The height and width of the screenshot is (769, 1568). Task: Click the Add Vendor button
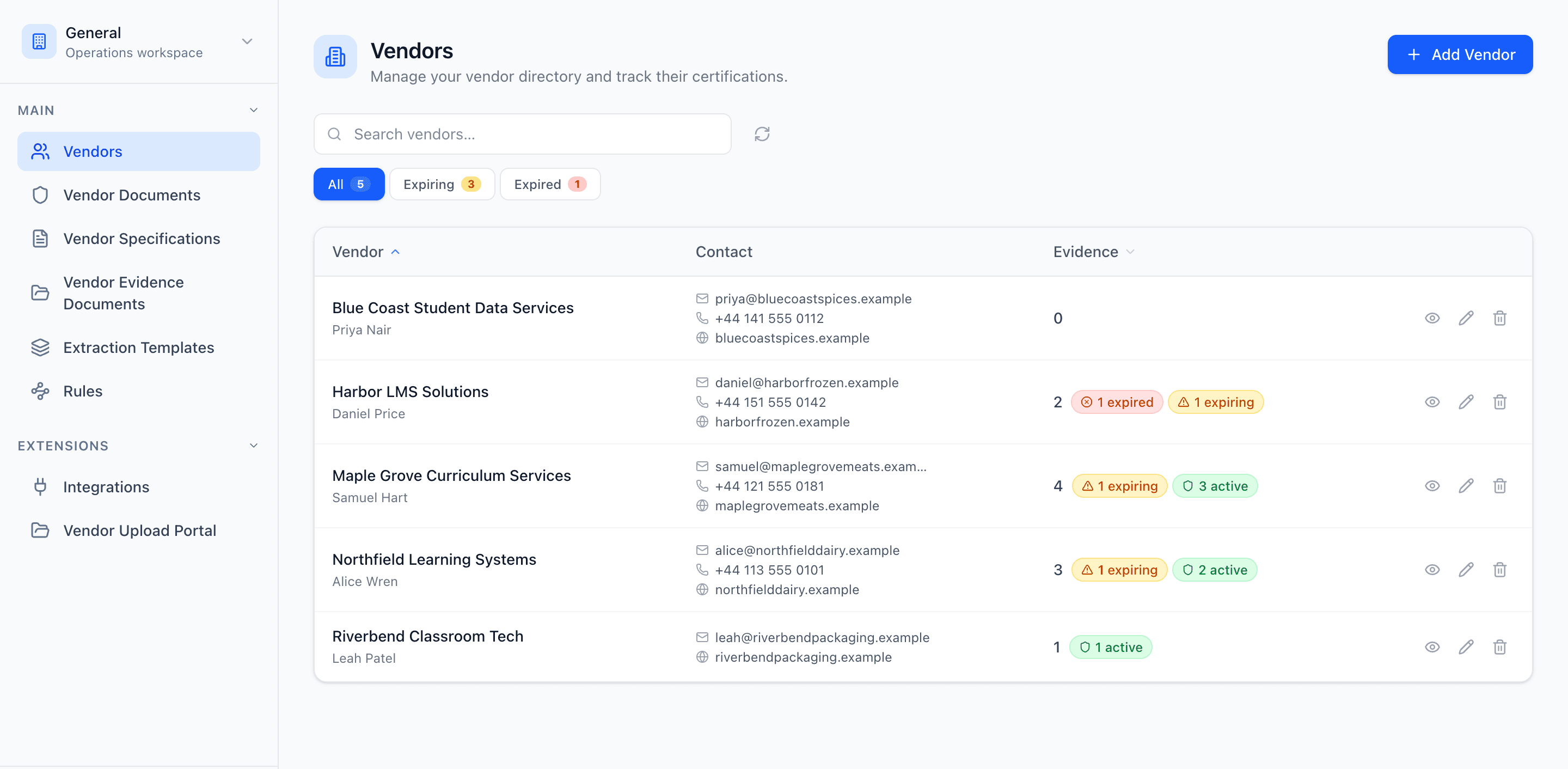[x=1460, y=54]
